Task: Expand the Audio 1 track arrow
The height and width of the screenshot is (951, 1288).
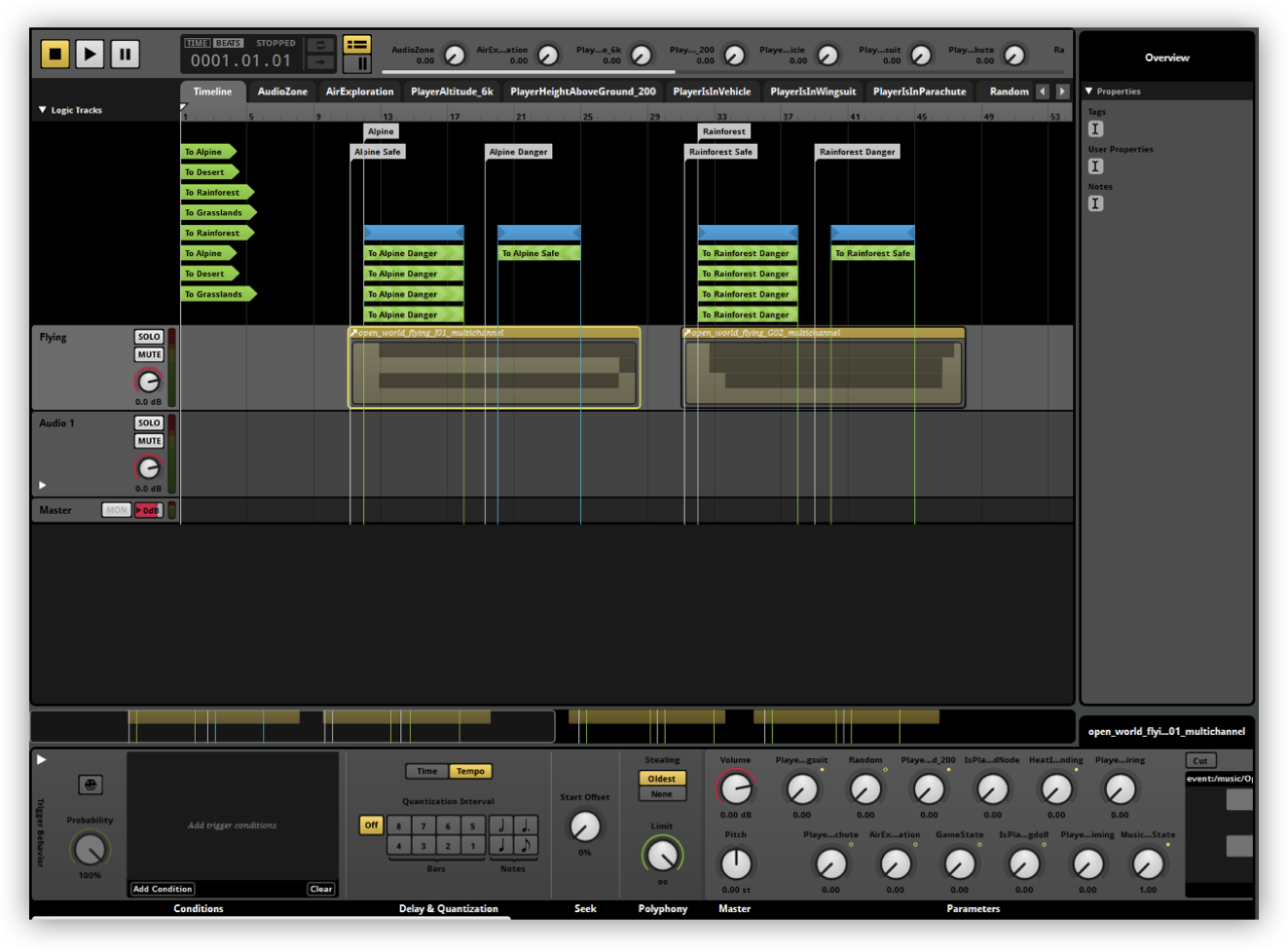Action: [41, 484]
